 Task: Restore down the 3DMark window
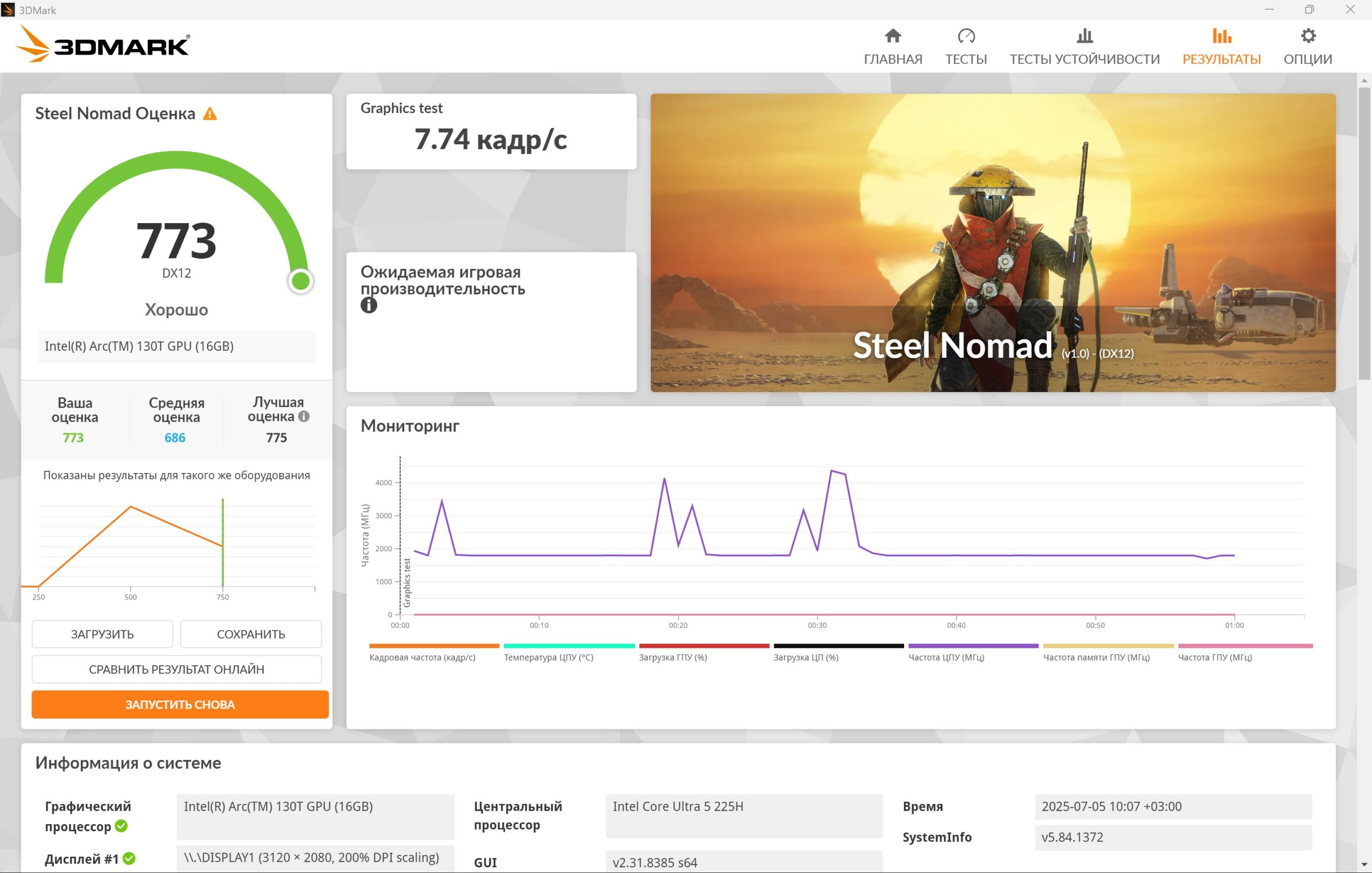coord(1309,10)
